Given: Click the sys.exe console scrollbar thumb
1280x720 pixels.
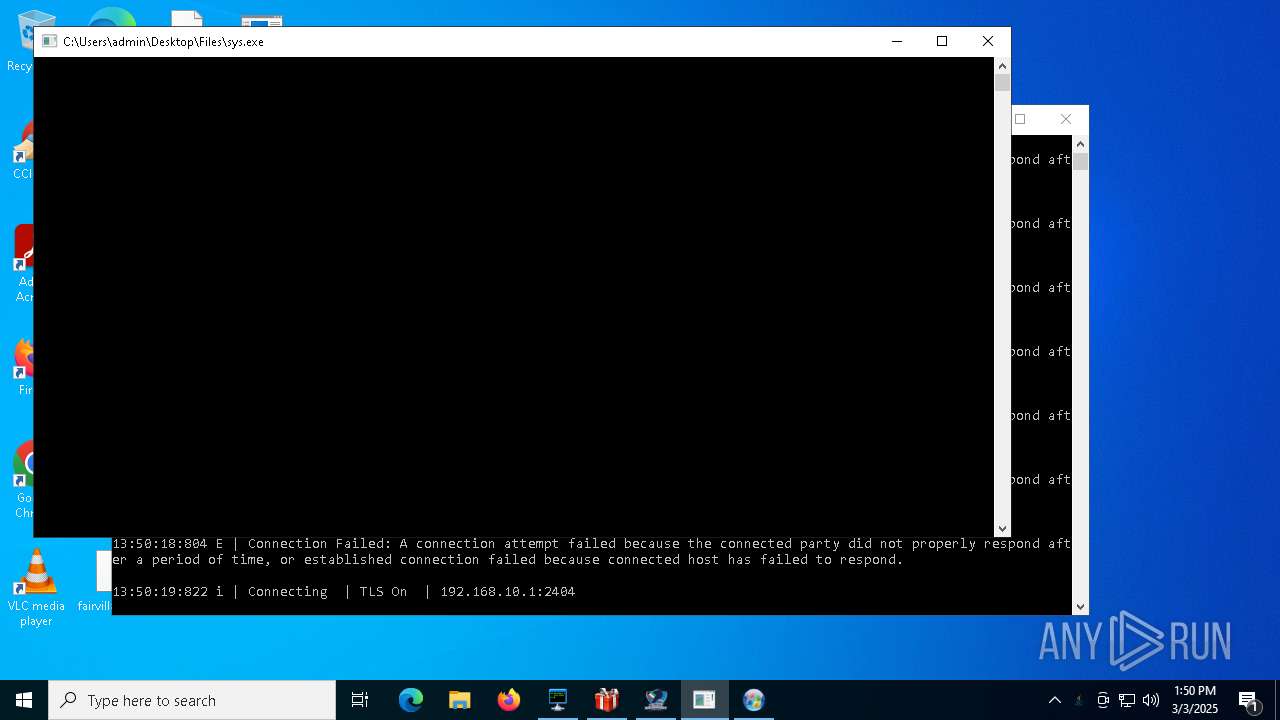Looking at the screenshot, I should 1002,83.
